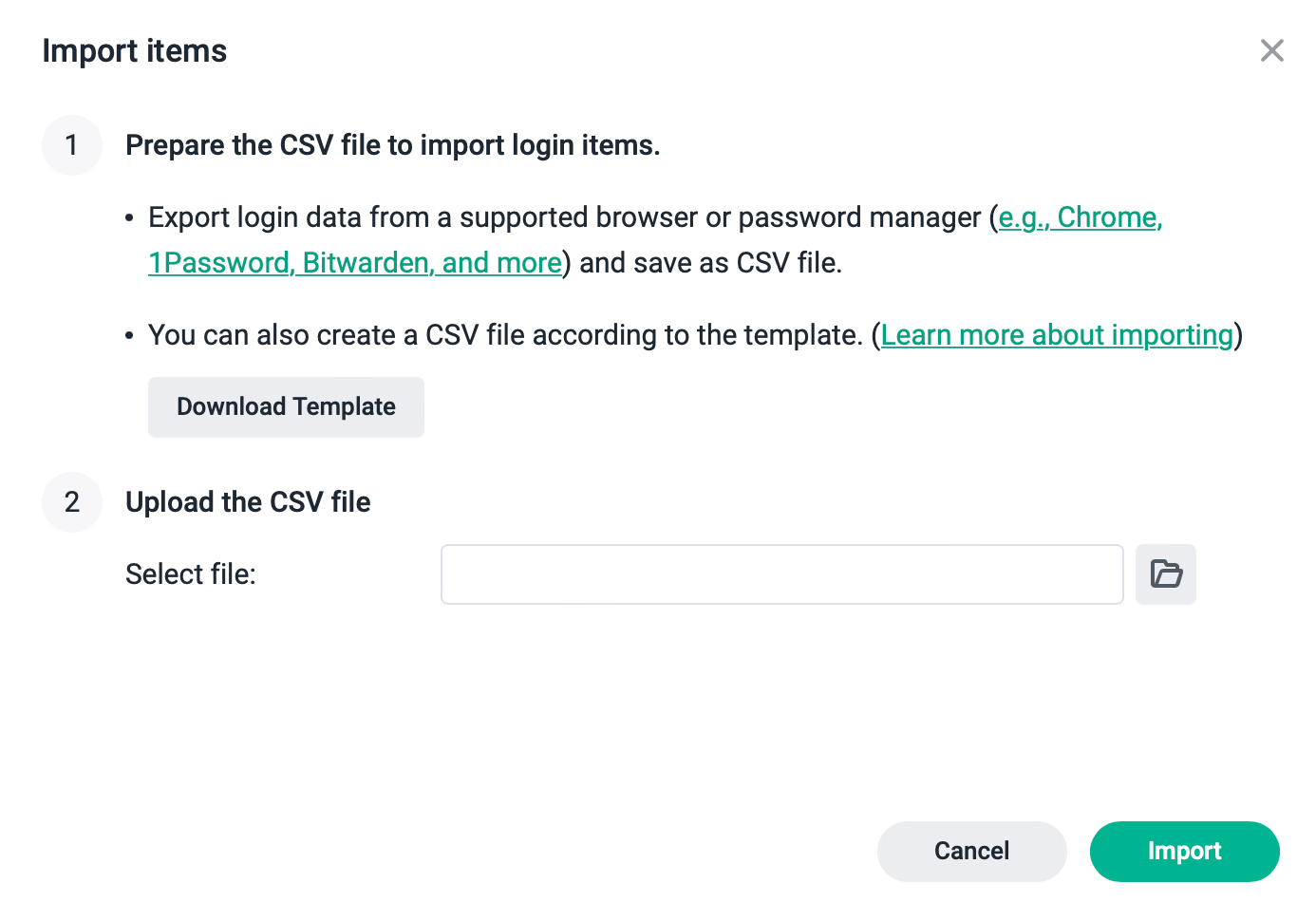This screenshot has width=1316, height=902.
Task: Open the Learn more about importing link
Action: (x=1057, y=335)
